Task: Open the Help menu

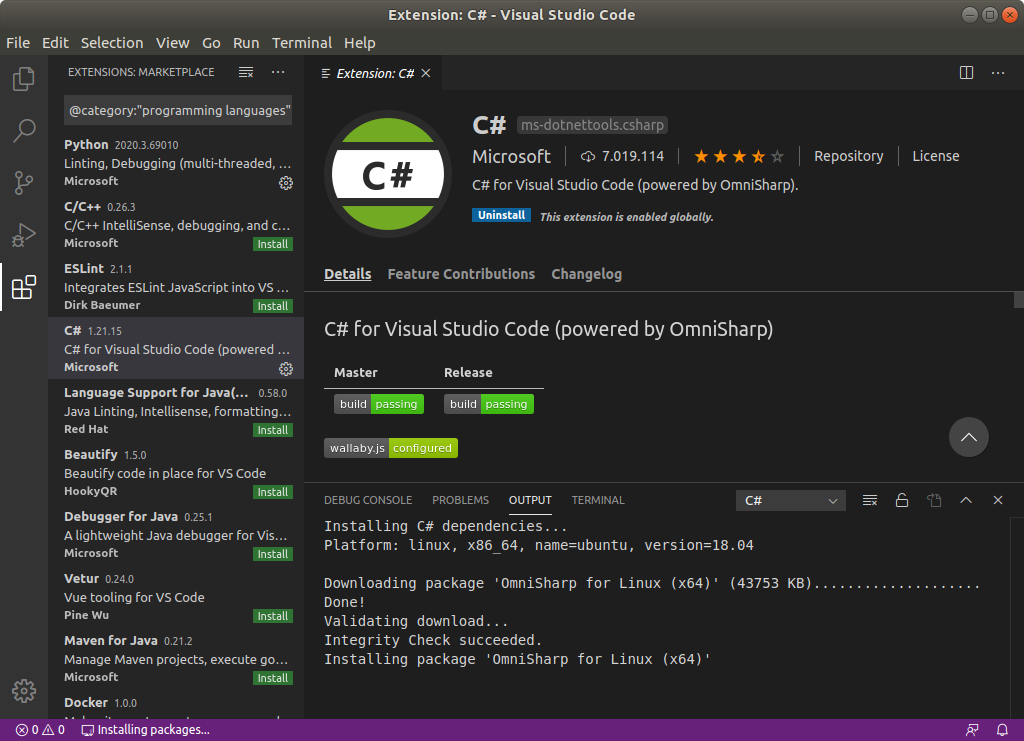Action: (x=360, y=43)
